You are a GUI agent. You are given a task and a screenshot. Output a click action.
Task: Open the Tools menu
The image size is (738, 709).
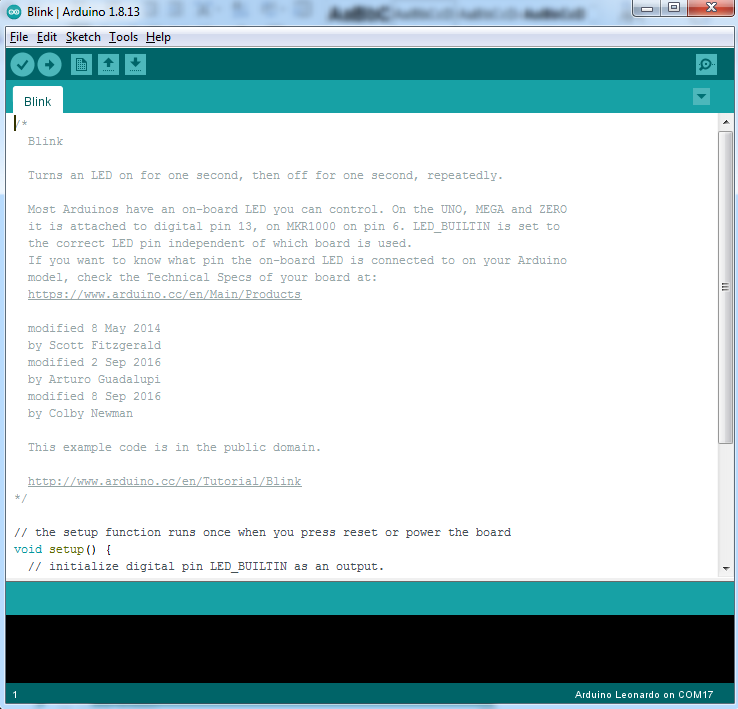(x=123, y=37)
